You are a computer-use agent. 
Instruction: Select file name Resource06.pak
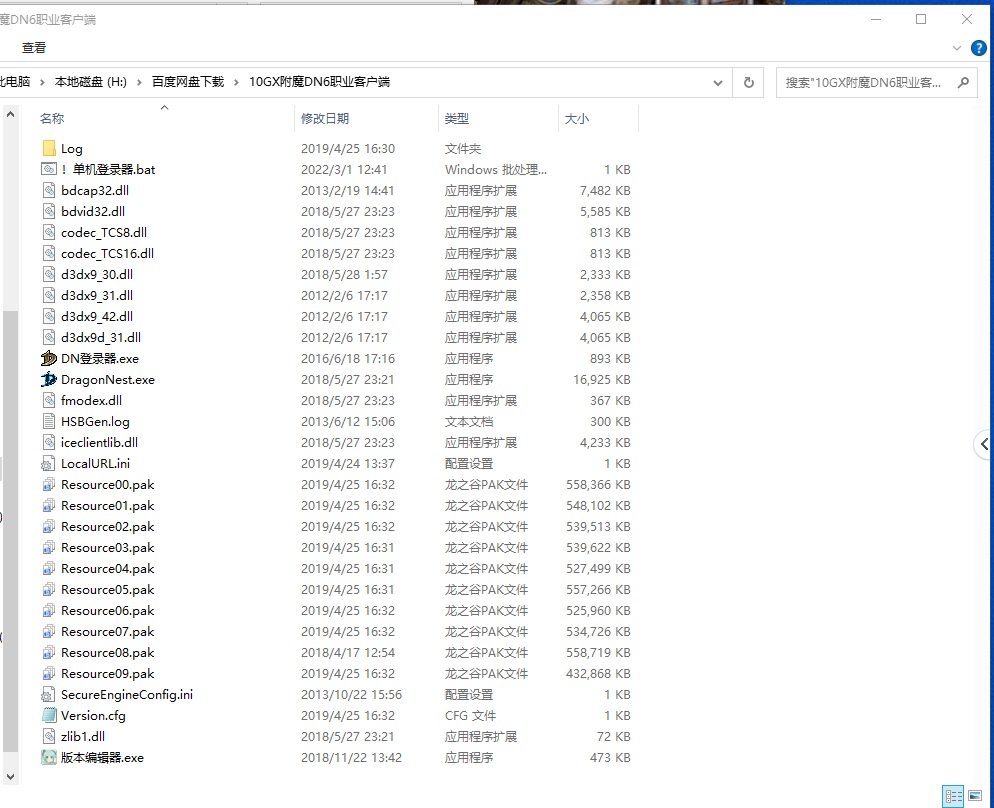108,610
